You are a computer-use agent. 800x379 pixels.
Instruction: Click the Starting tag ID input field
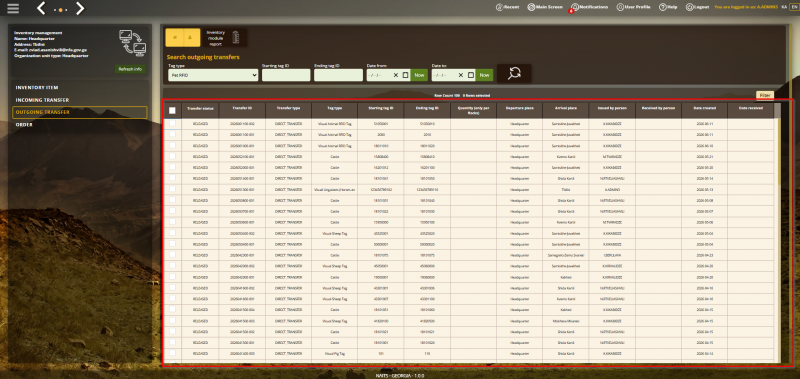(x=286, y=75)
